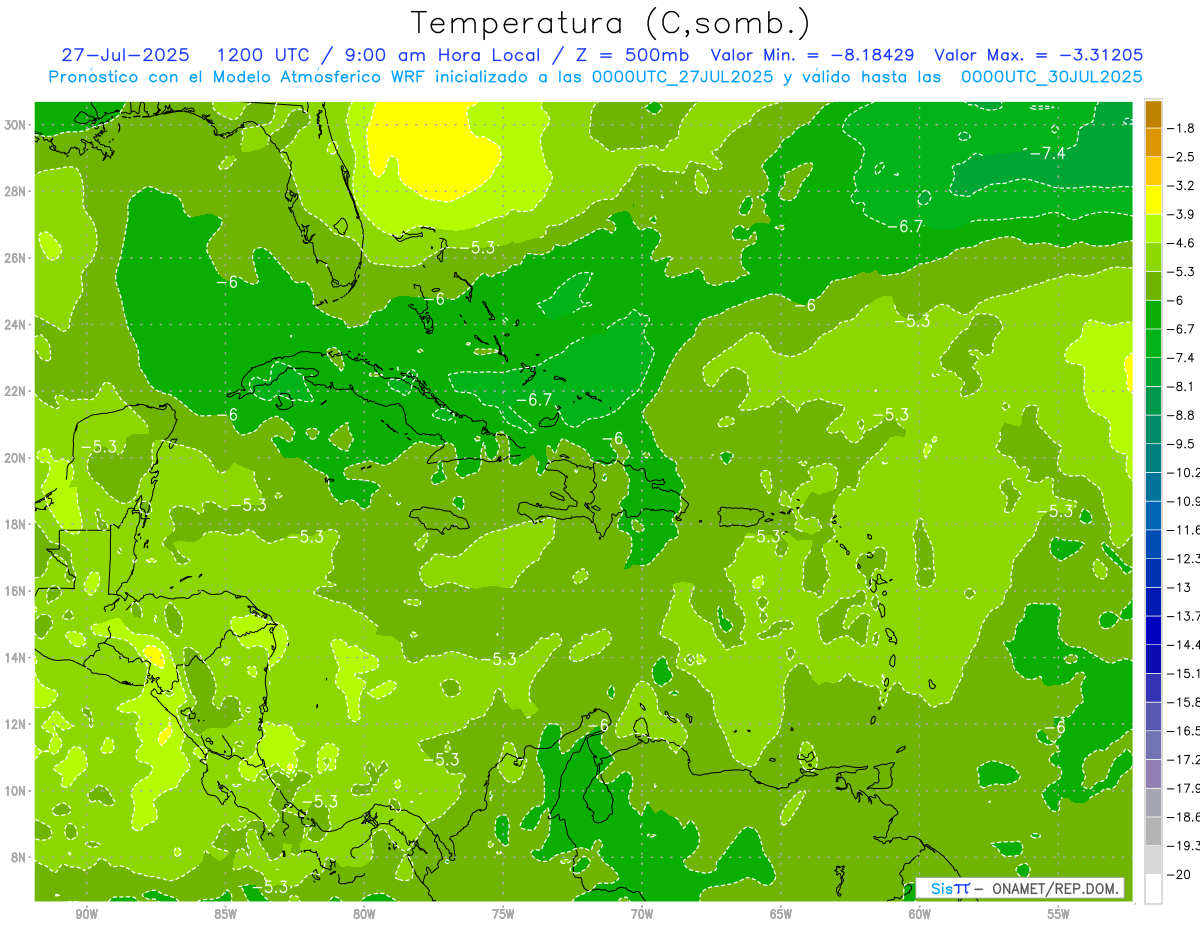Click the 28N latitude axis label

pos(17,191)
